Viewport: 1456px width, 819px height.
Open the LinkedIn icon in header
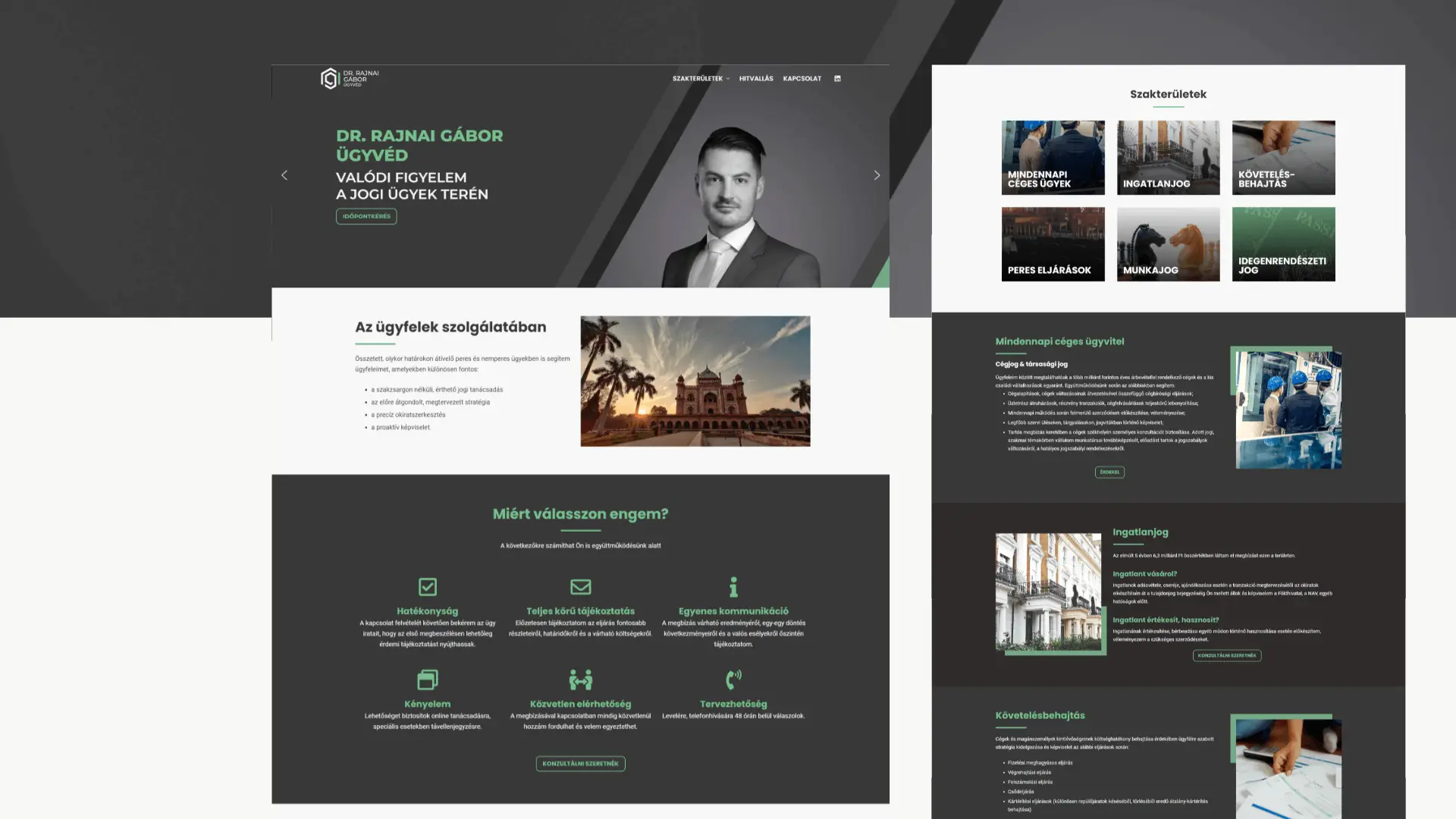[837, 79]
